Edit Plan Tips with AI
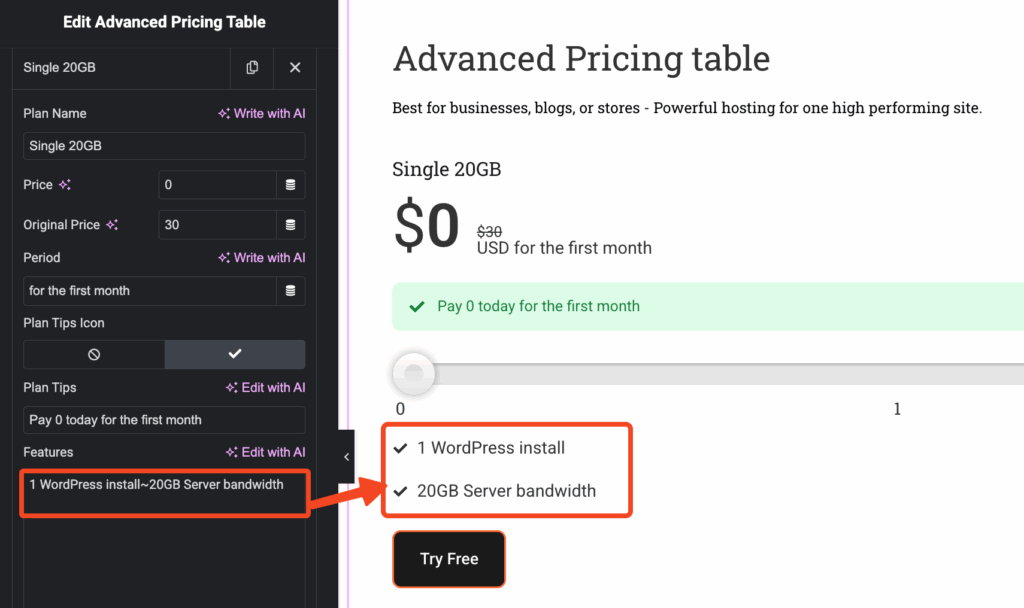Viewport: 1024px width, 608px height. coord(266,388)
